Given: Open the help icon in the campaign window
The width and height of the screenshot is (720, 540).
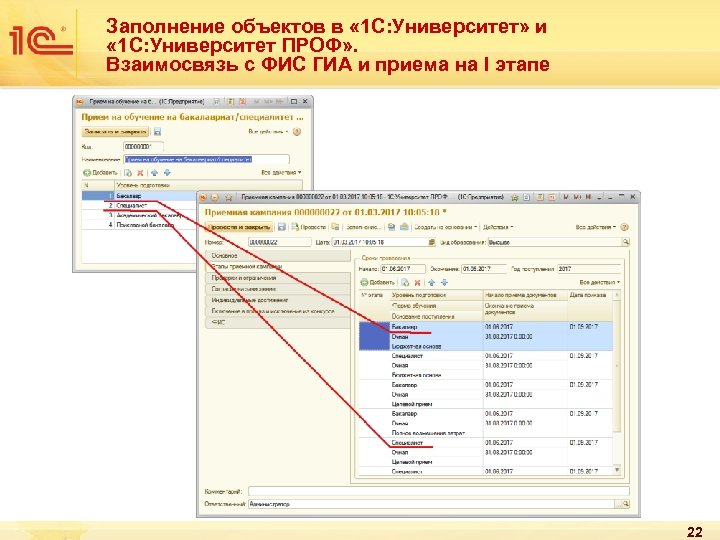Looking at the screenshot, I should coord(624,227).
